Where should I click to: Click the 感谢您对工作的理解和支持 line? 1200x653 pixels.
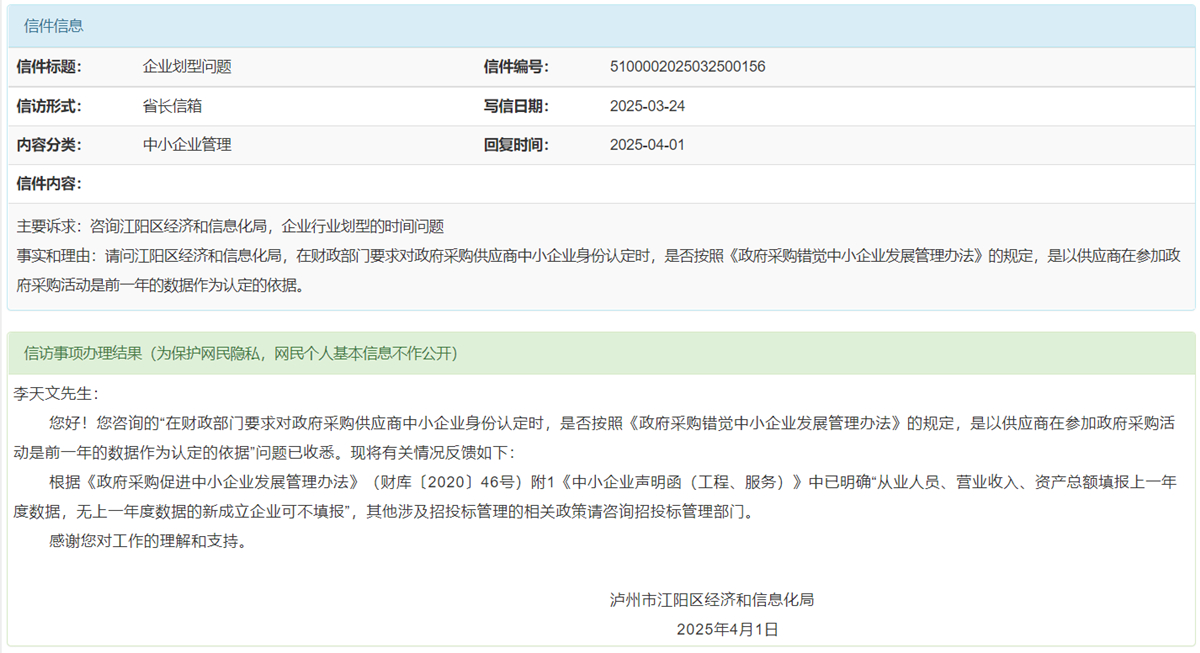147,542
